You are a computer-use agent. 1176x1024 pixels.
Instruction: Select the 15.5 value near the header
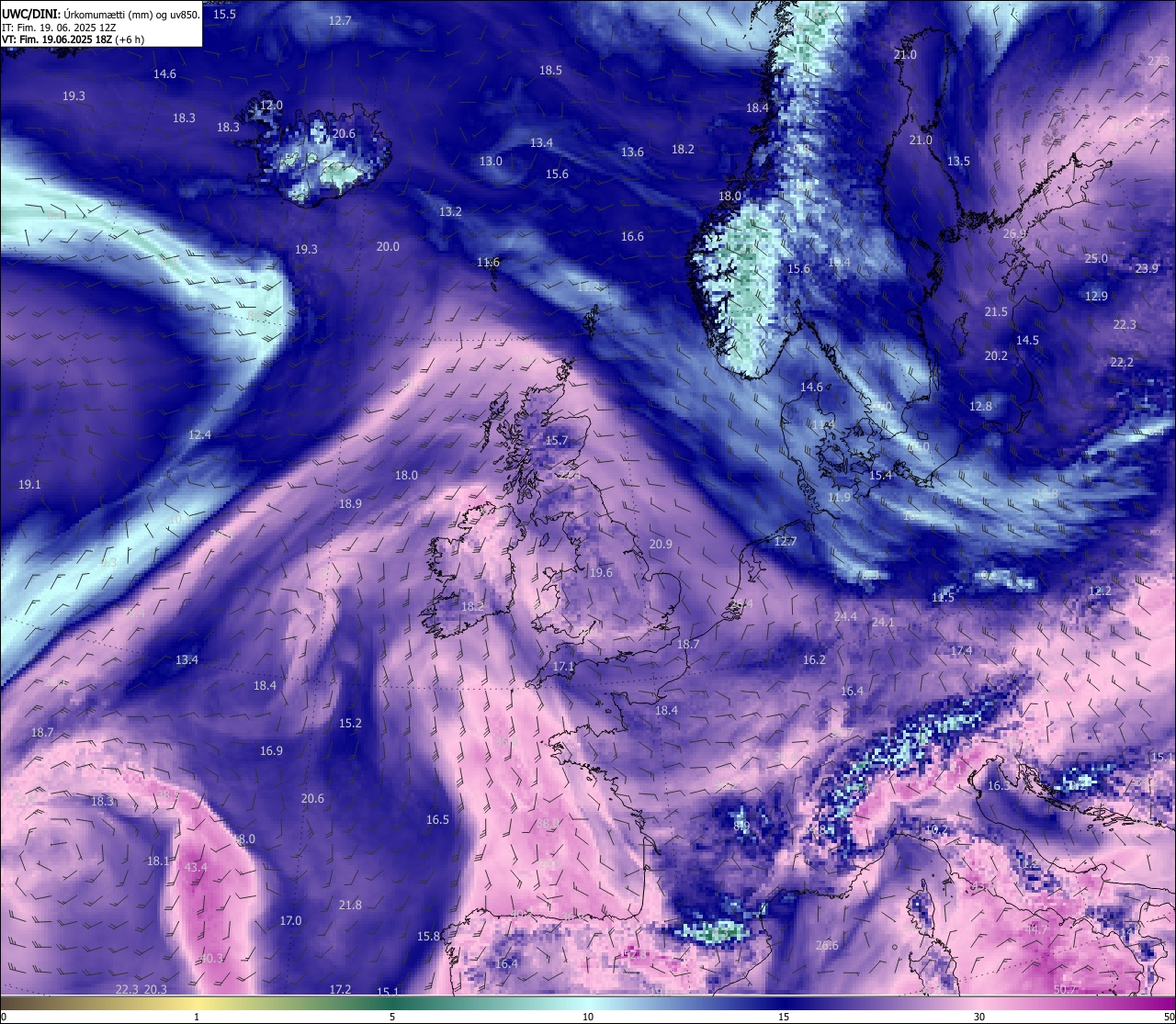tap(224, 14)
